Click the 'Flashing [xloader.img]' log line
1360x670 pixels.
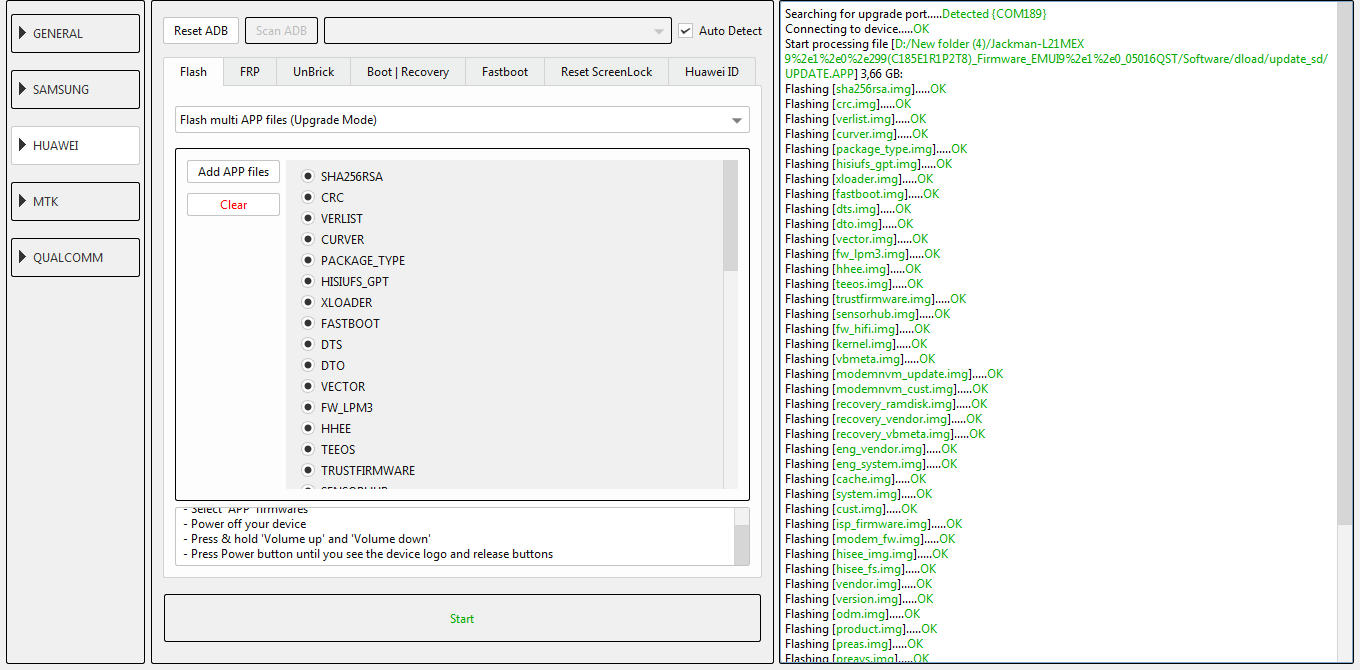(x=859, y=179)
